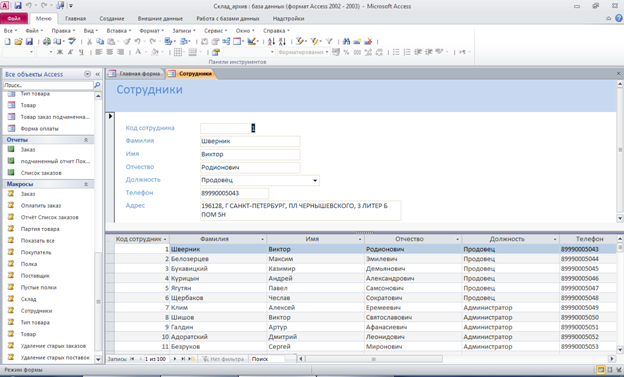Collapse the Отчеты group in navigation pane
The height and width of the screenshot is (377, 624).
[86, 140]
